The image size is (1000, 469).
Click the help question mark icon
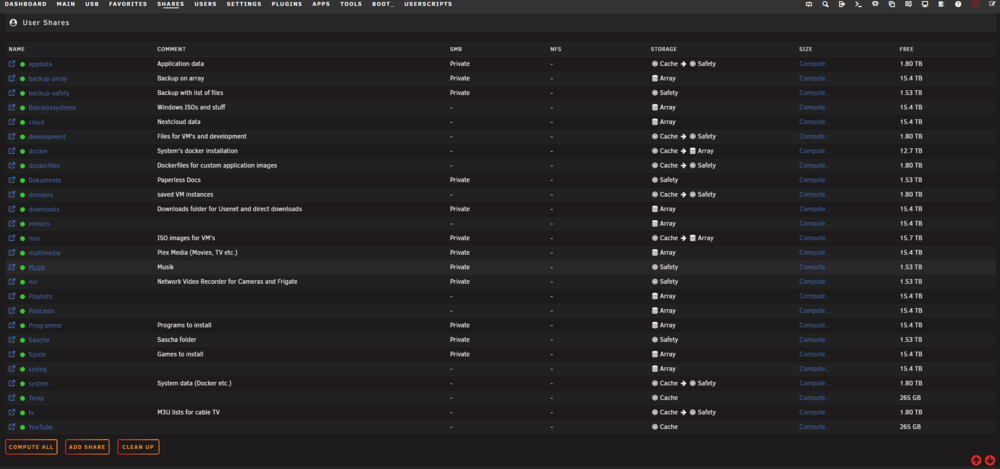[x=958, y=4]
